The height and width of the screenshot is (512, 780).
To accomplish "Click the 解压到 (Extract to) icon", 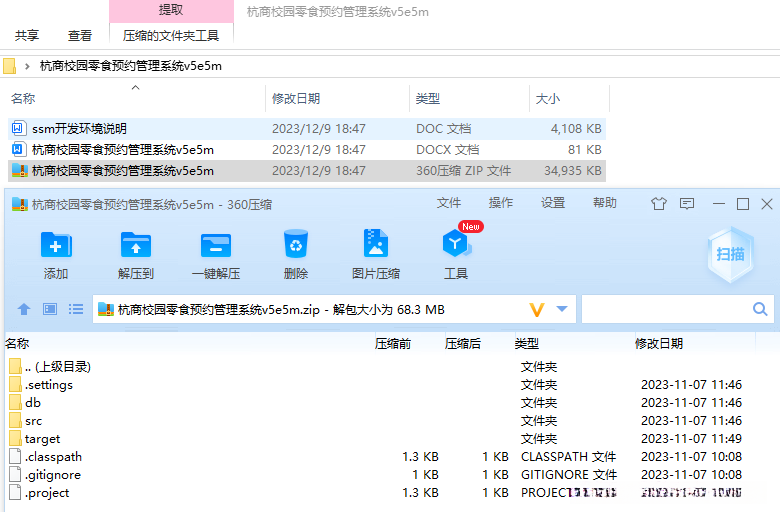I will pyautogui.click(x=136, y=245).
